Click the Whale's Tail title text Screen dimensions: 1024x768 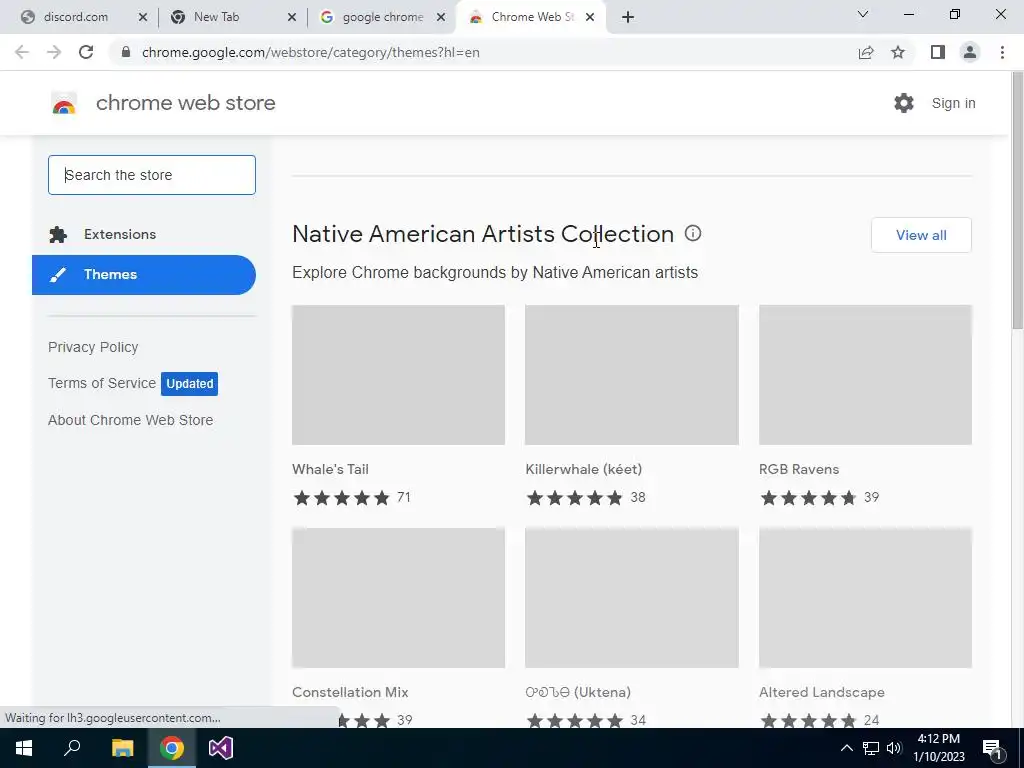330,469
